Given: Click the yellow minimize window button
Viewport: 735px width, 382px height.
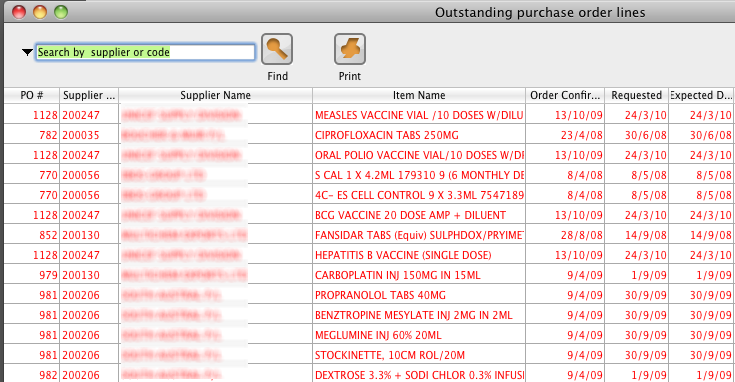Looking at the screenshot, I should [40, 12].
